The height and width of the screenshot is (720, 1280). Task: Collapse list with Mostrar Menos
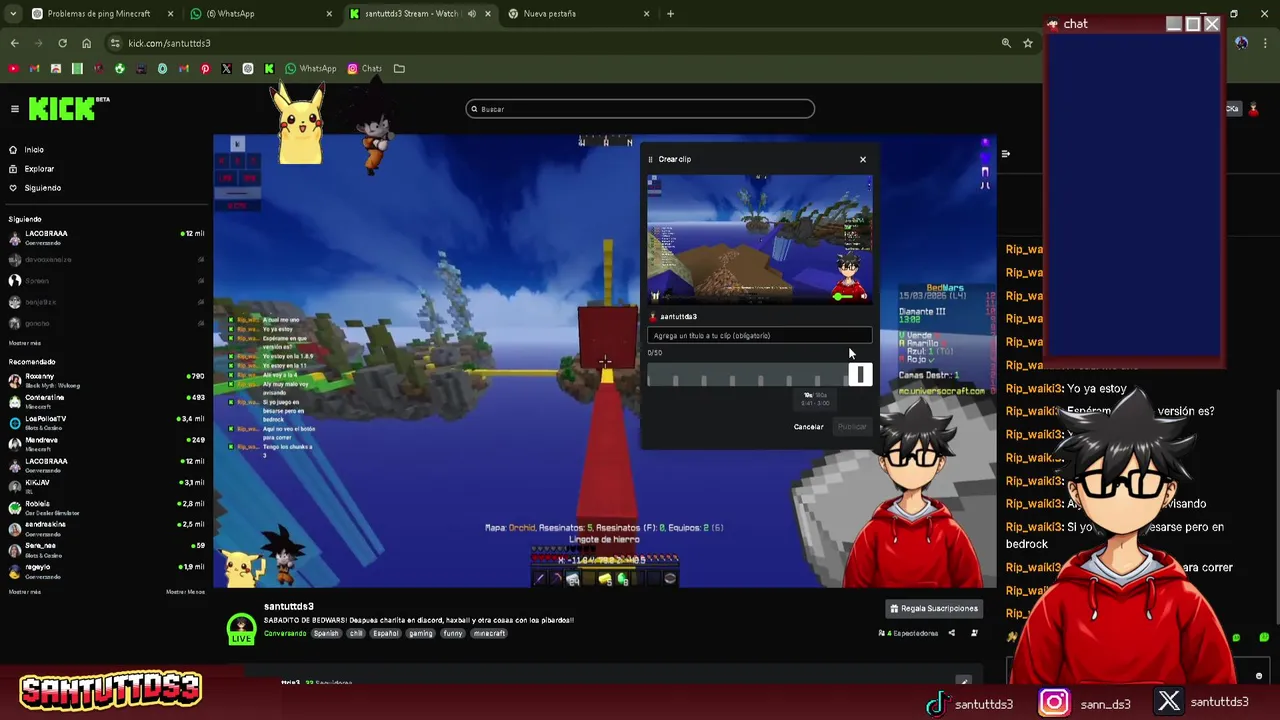[x=185, y=592]
